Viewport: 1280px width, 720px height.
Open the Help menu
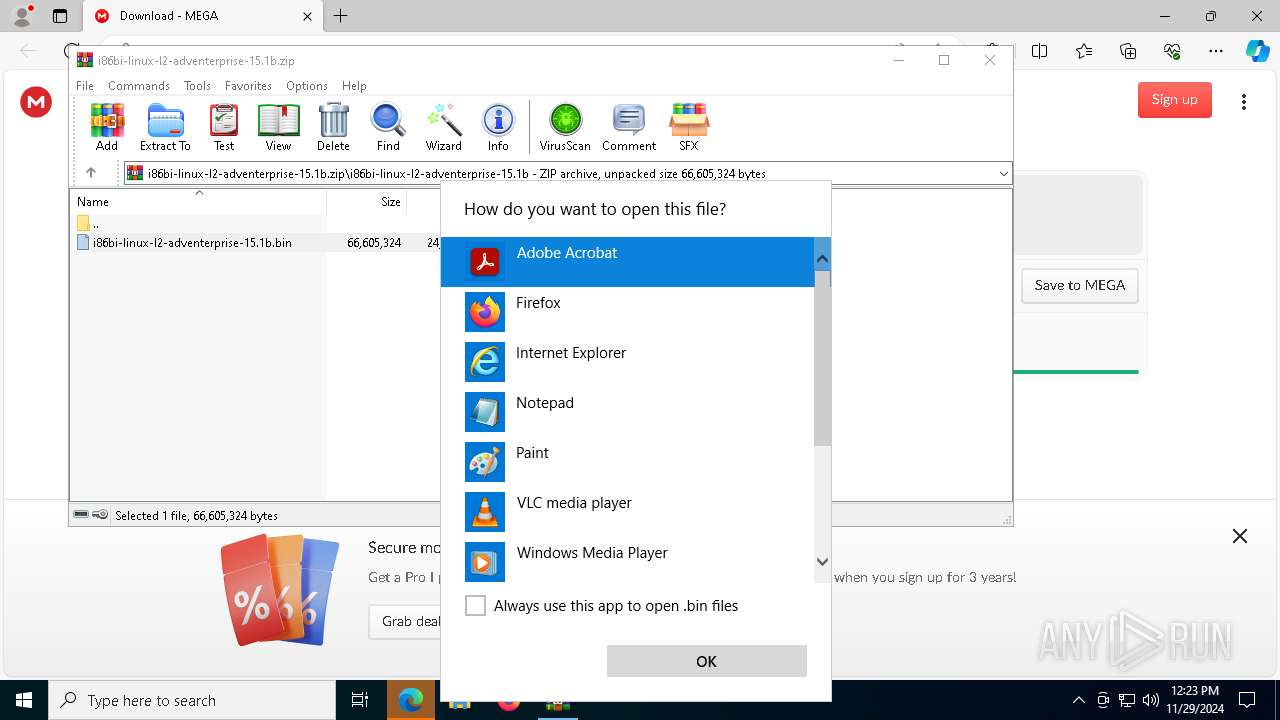coord(354,86)
